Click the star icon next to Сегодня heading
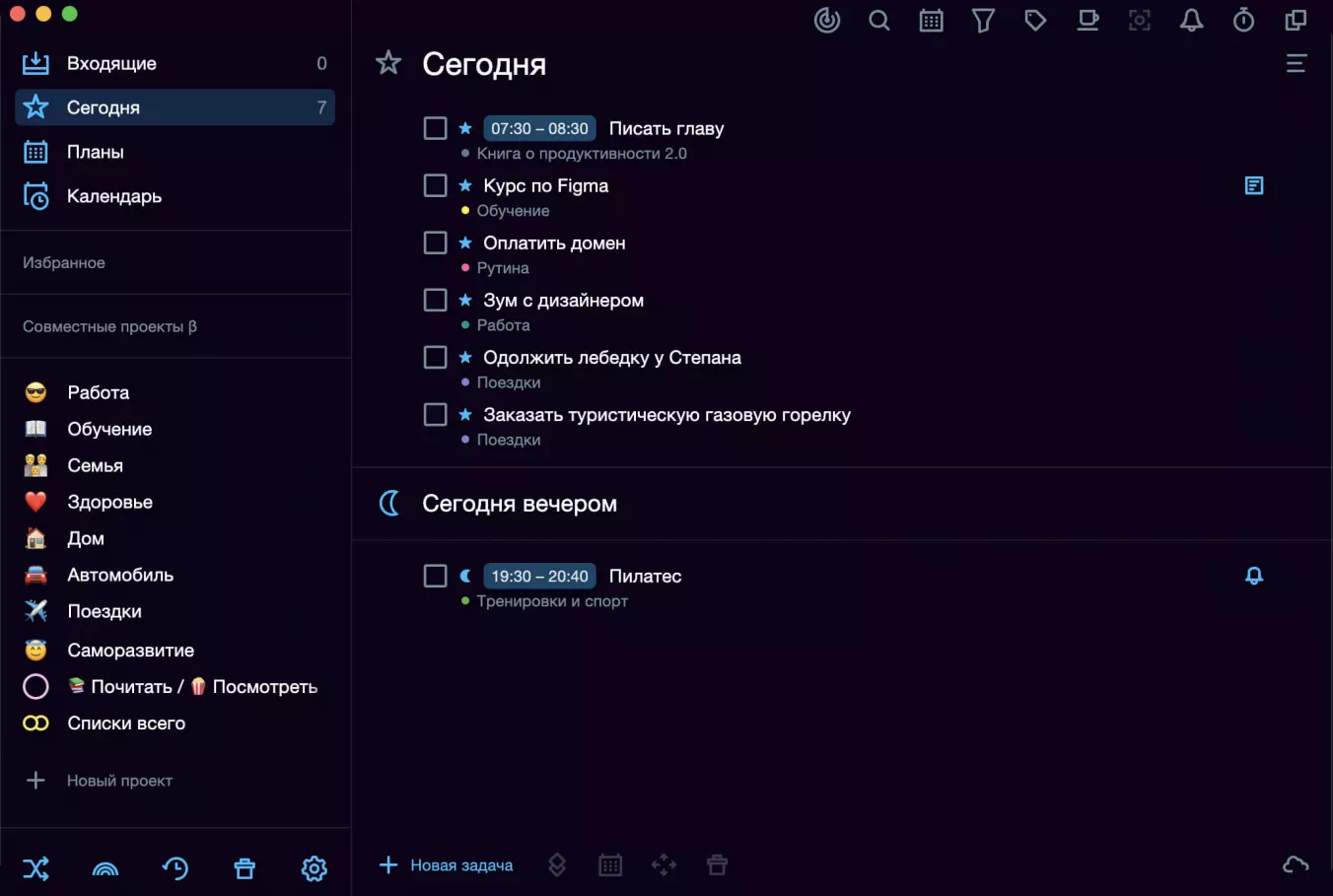This screenshot has width=1333, height=896. 388,63
